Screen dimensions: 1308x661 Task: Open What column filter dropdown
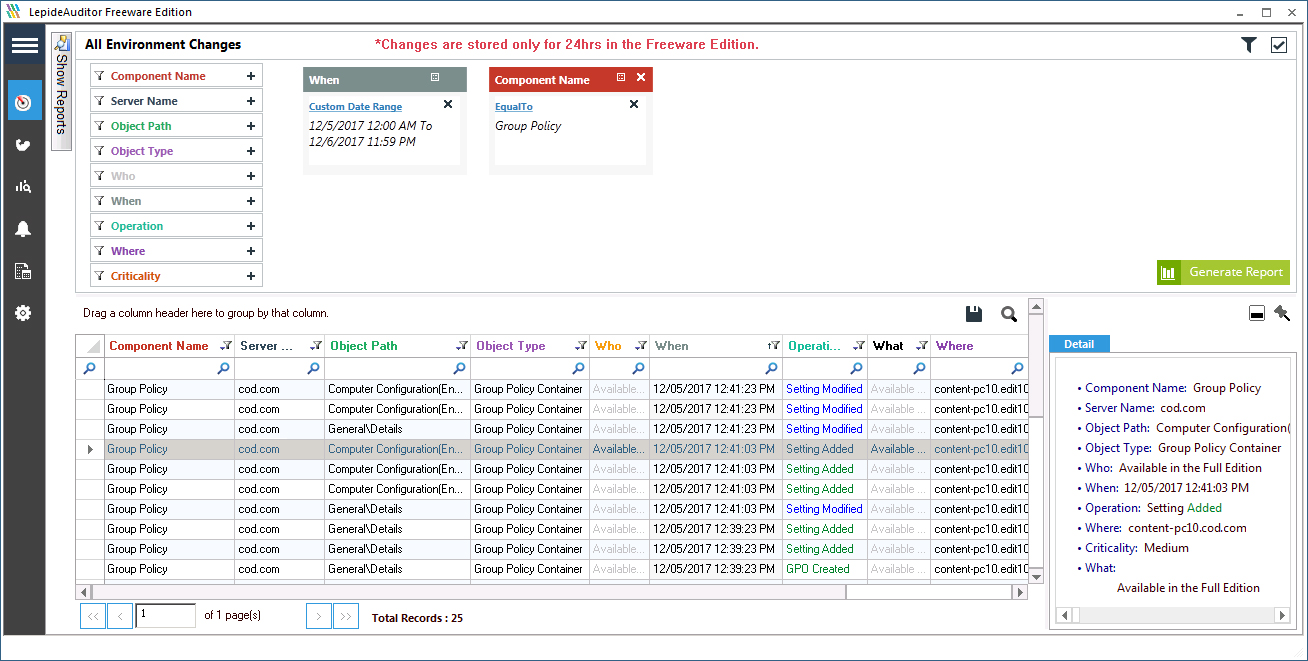pyautogui.click(x=922, y=346)
